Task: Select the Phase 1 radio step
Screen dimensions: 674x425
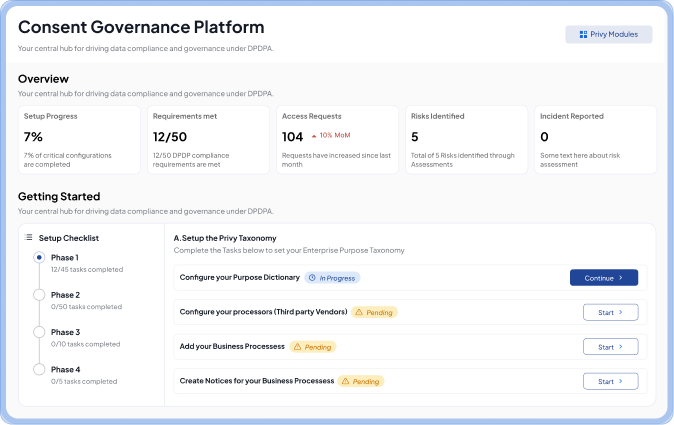Action: coord(39,257)
